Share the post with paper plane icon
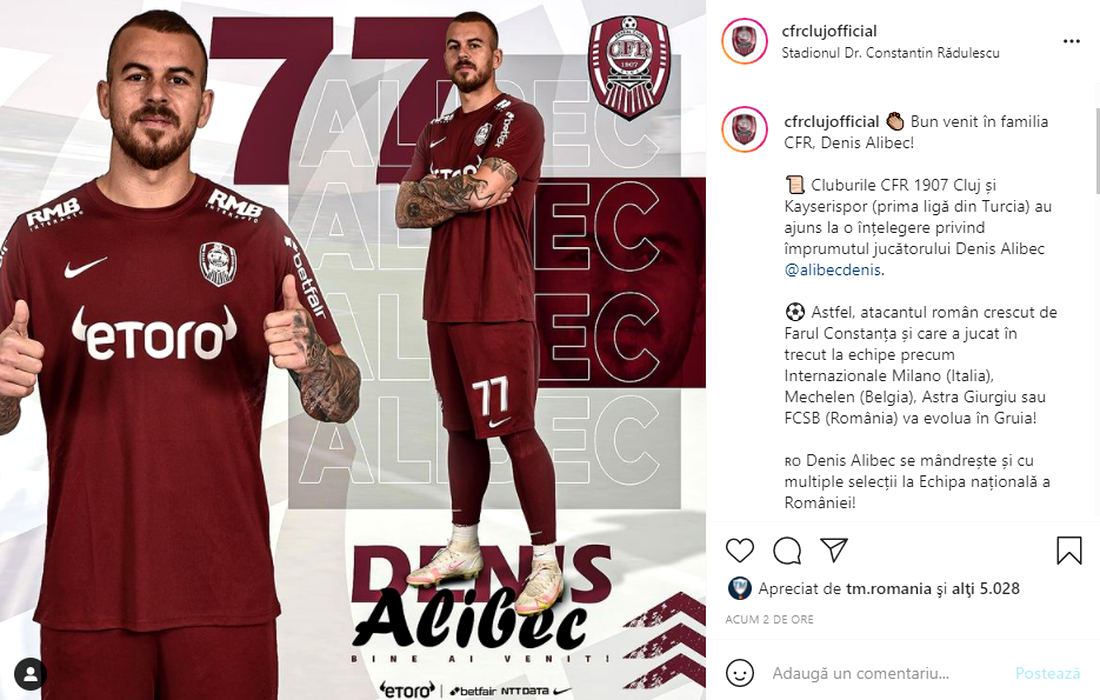Image resolution: width=1100 pixels, height=700 pixels. coord(834,550)
